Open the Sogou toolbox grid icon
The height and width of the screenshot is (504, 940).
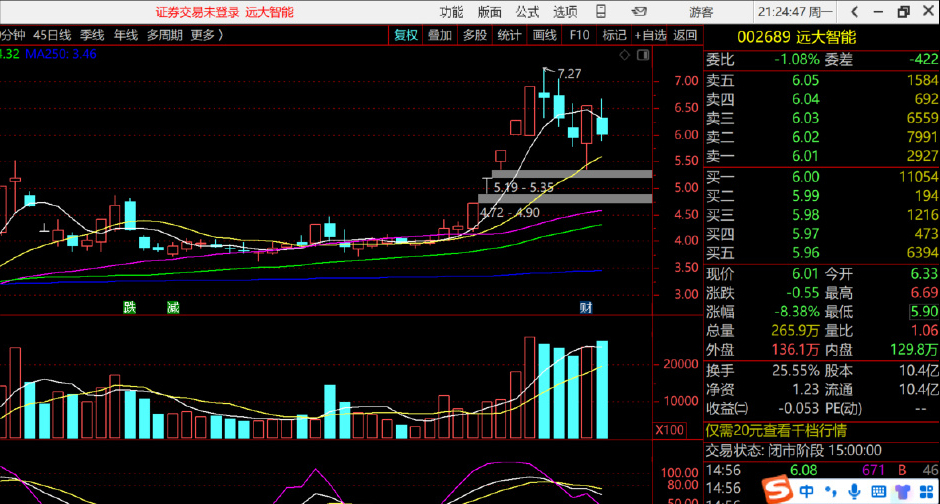tap(926, 492)
